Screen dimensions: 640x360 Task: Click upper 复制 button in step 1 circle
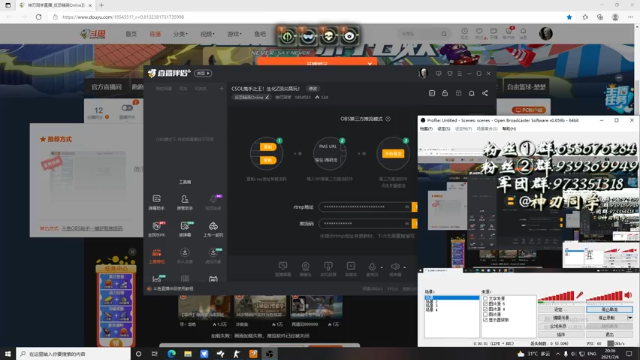(268, 147)
